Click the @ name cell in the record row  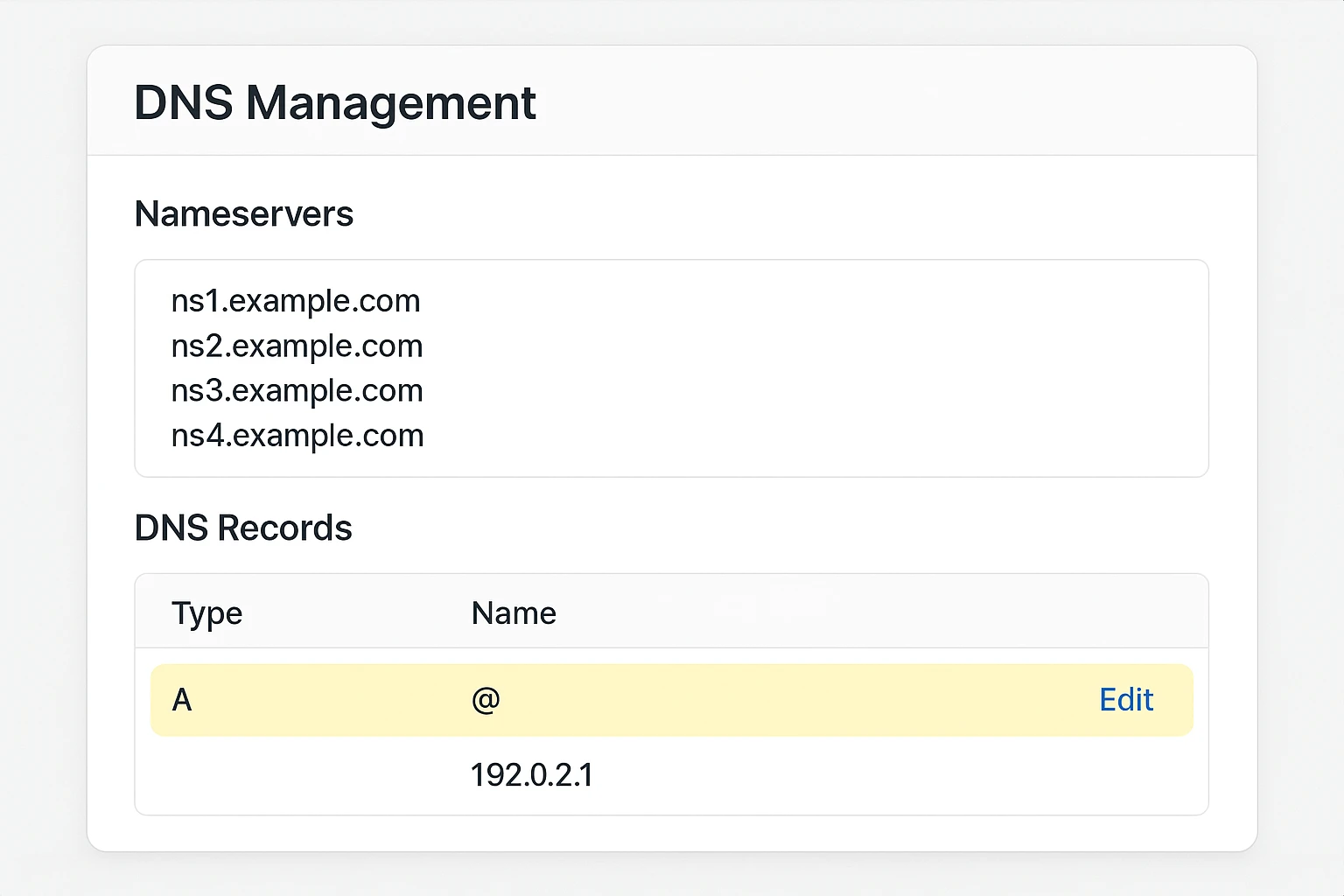[486, 700]
